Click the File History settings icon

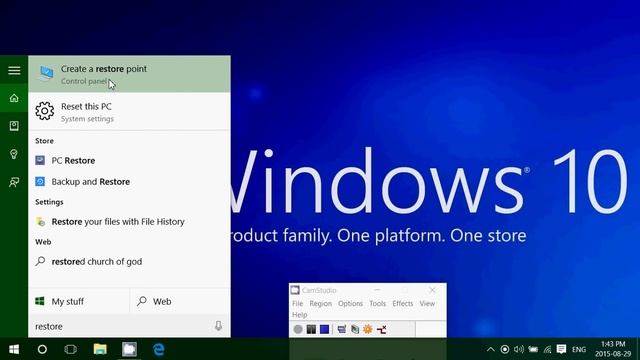(40, 222)
